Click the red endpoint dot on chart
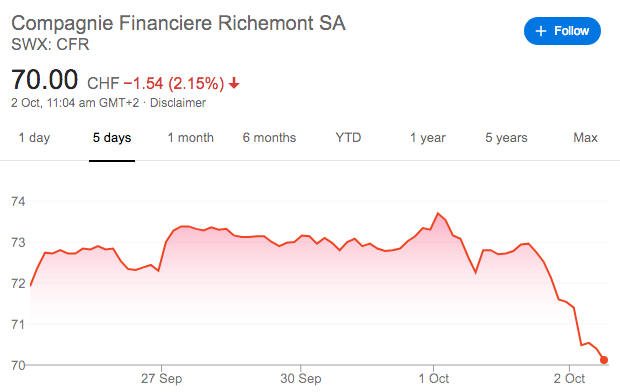 [x=604, y=360]
